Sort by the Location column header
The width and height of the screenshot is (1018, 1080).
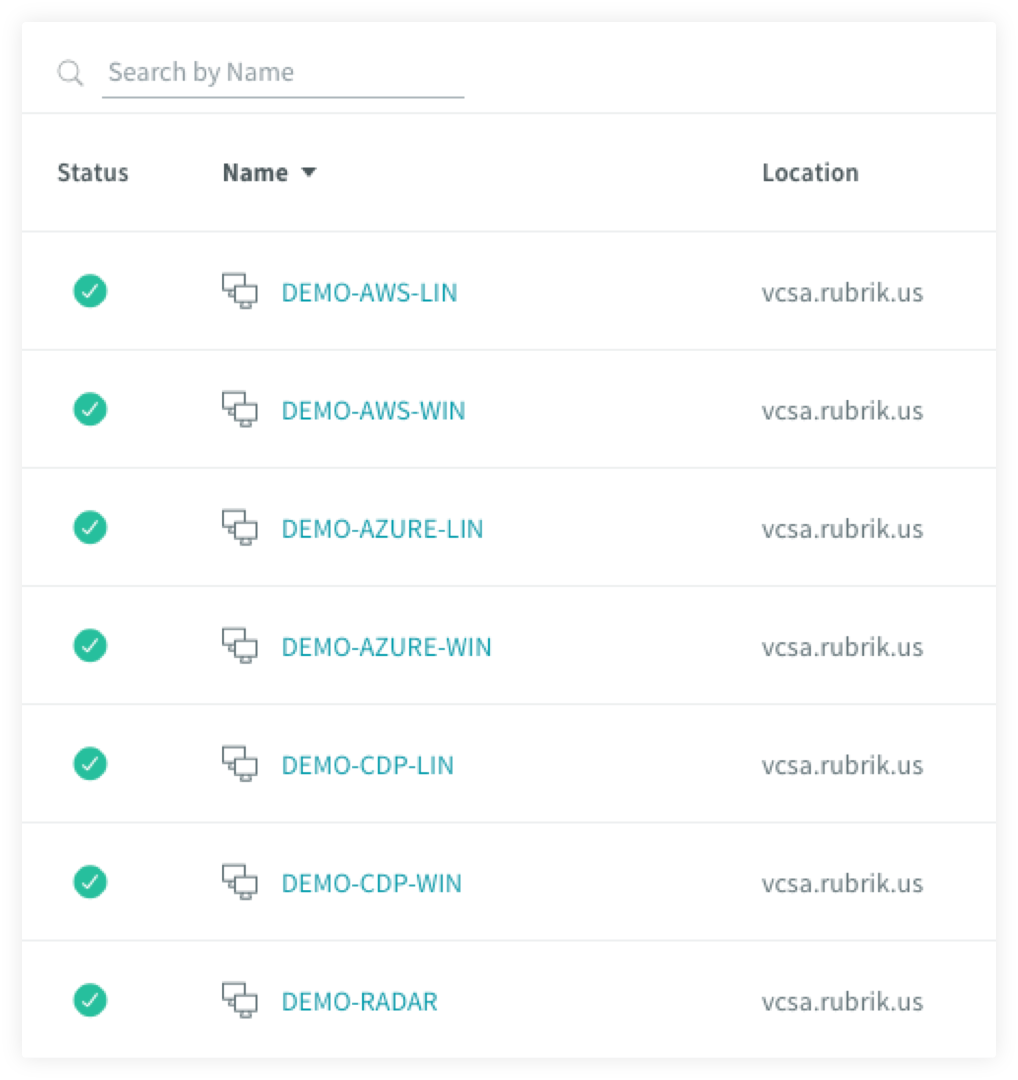tap(810, 172)
